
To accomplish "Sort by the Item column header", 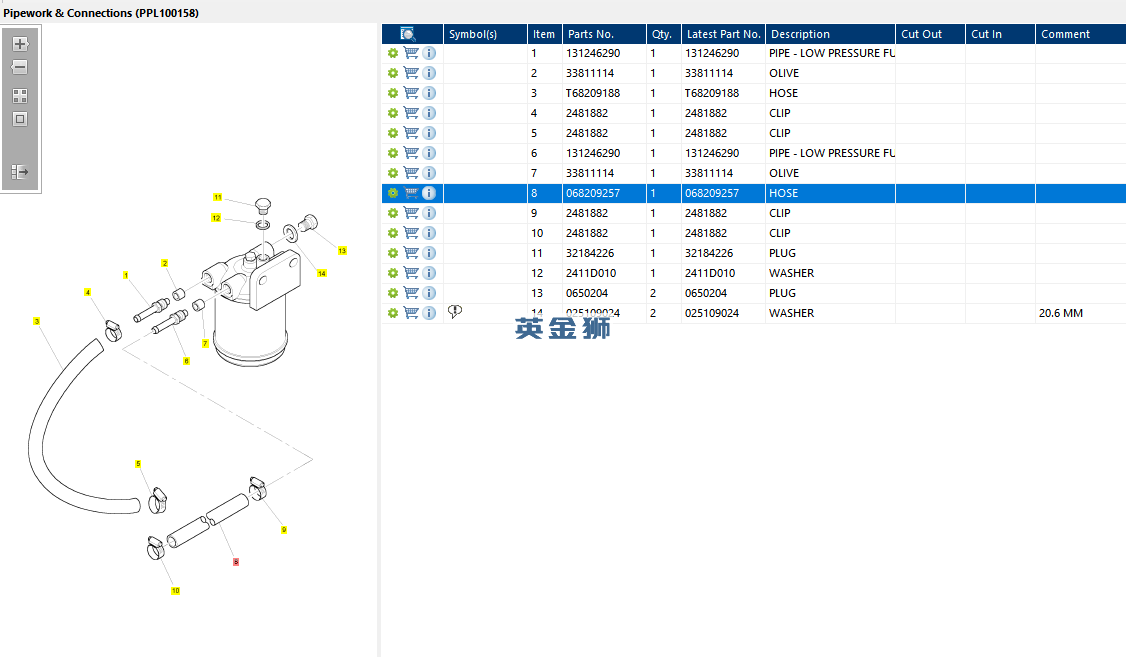I will (x=545, y=34).
